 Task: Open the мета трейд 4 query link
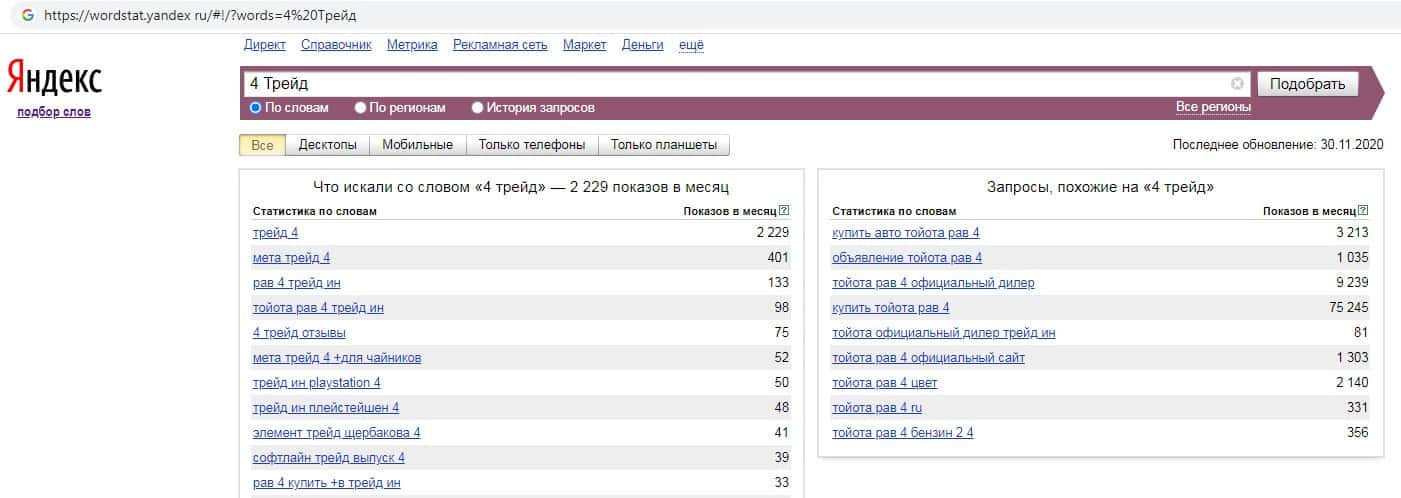[291, 258]
